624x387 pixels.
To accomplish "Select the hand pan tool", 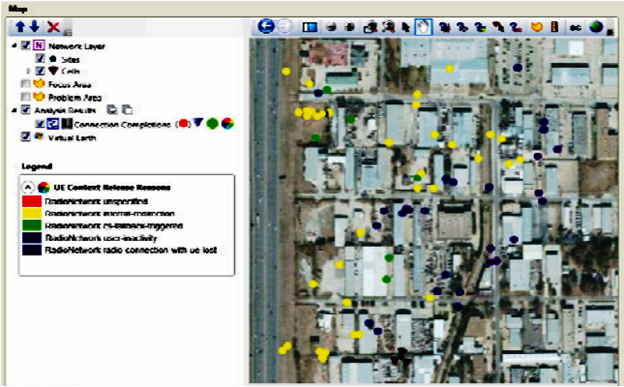I will 423,27.
